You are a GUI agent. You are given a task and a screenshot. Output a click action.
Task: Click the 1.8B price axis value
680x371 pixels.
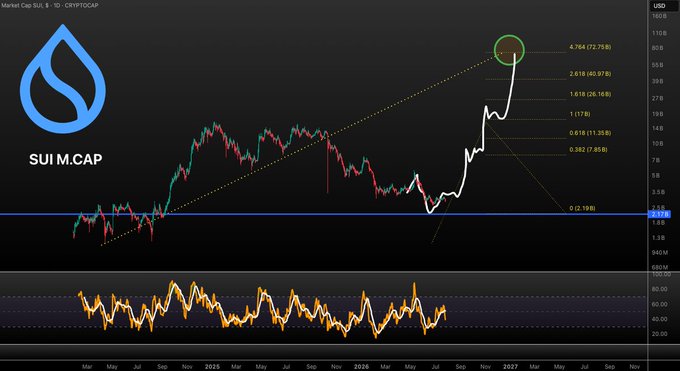[658, 223]
